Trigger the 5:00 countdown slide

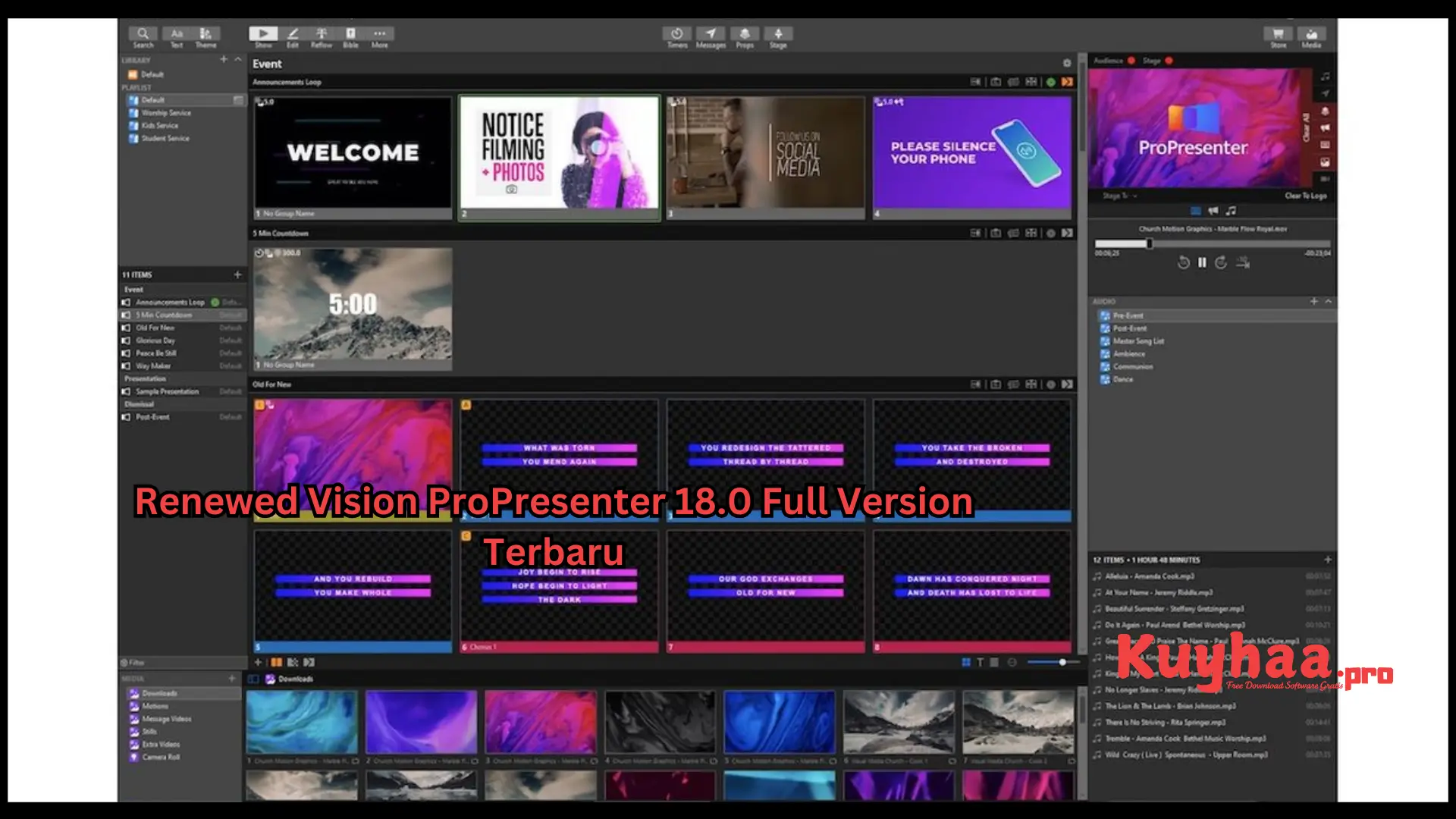point(353,309)
